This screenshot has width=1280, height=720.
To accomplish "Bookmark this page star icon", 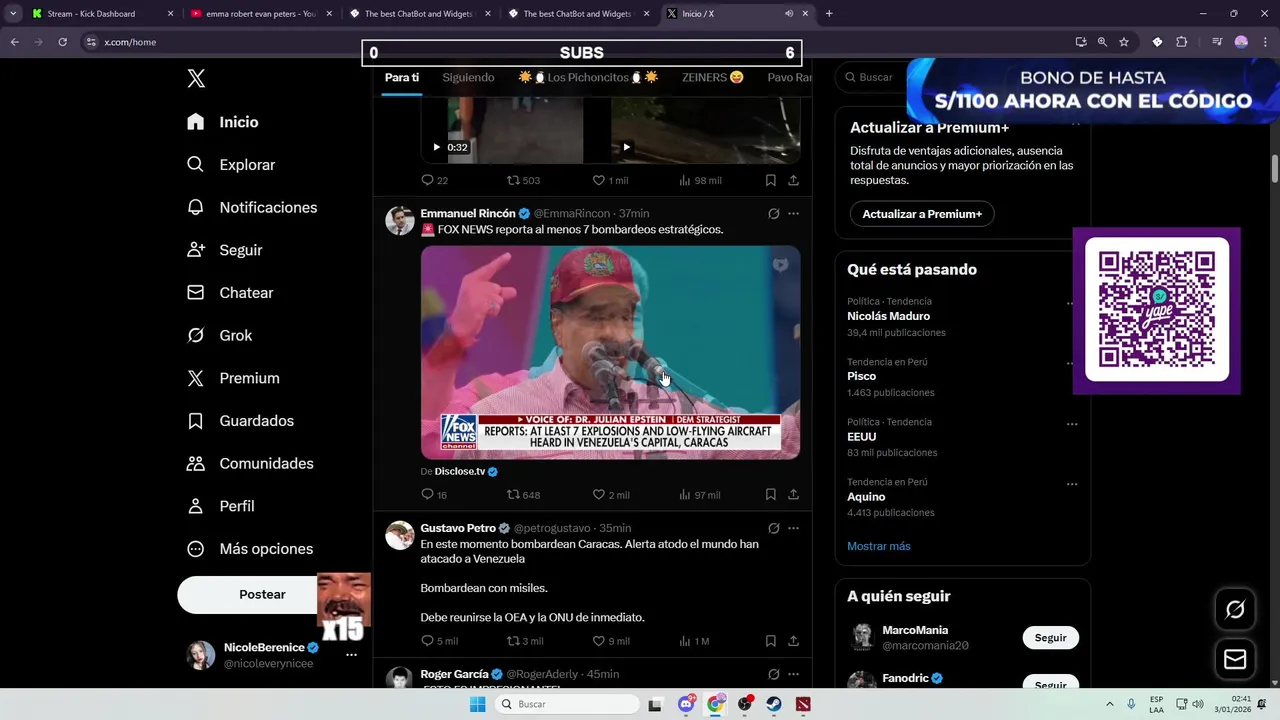I will pos(1124,42).
